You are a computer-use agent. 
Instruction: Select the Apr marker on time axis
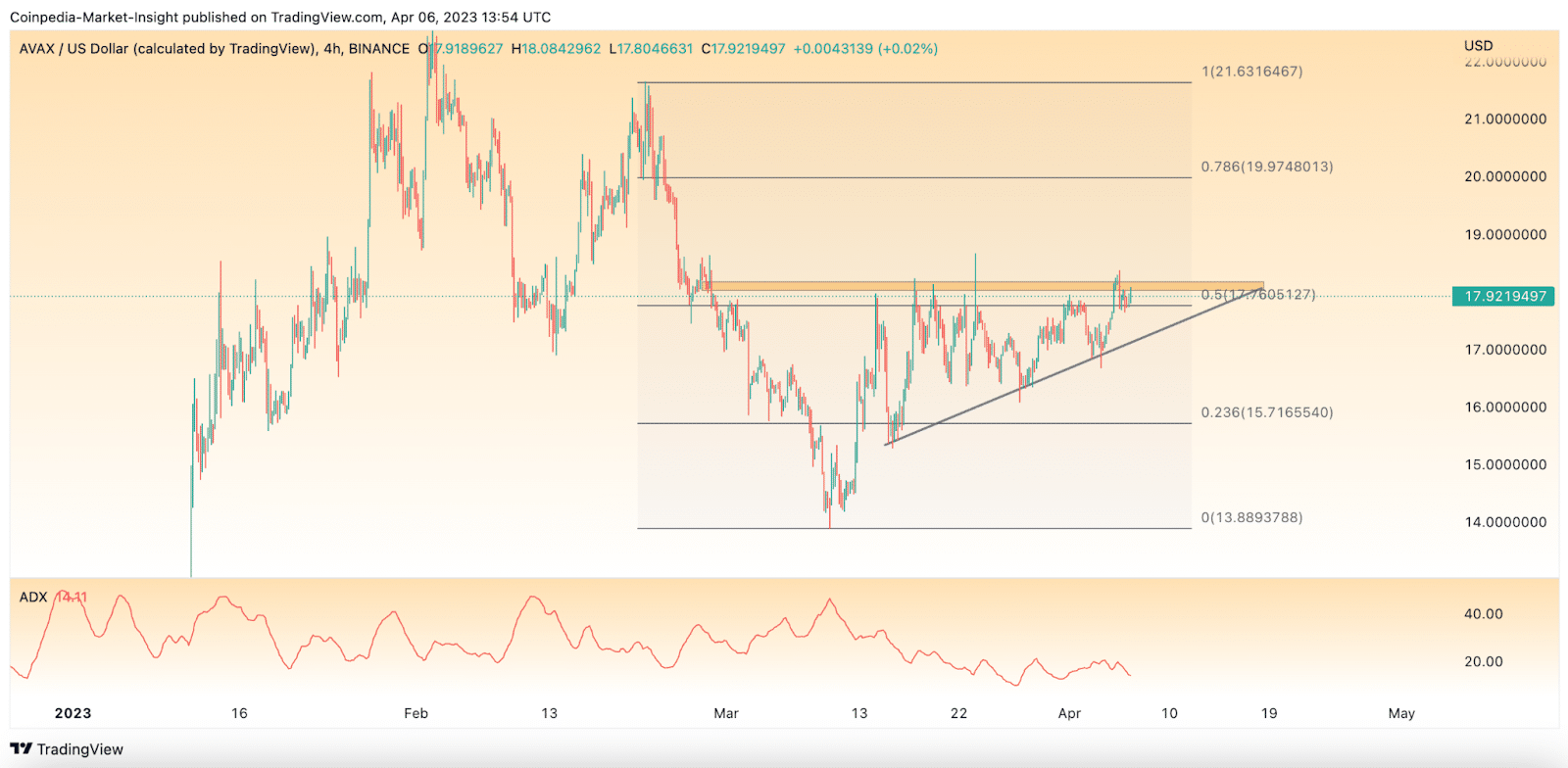[x=1069, y=713]
